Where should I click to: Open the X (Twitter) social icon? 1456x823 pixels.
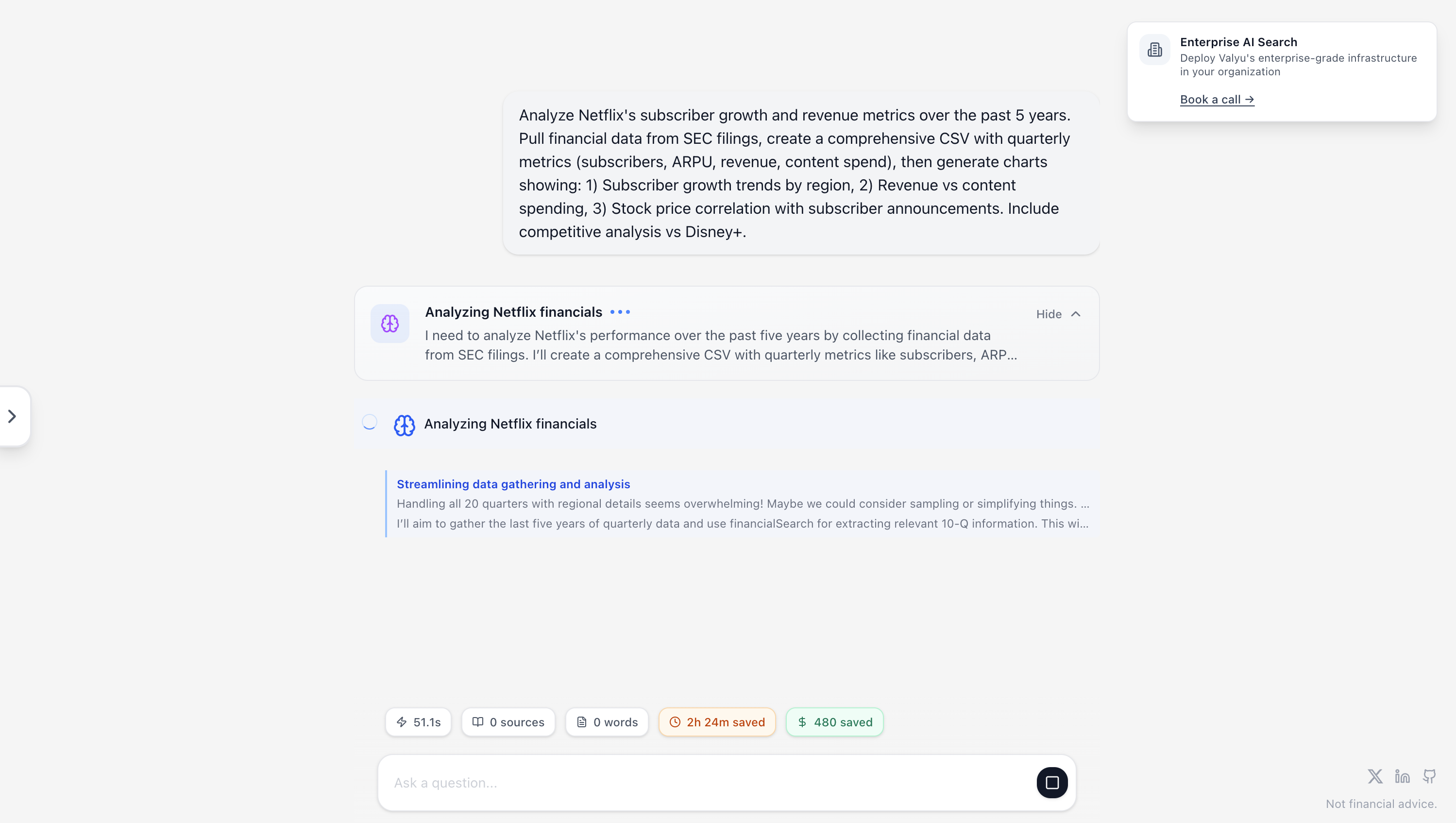(1374, 776)
